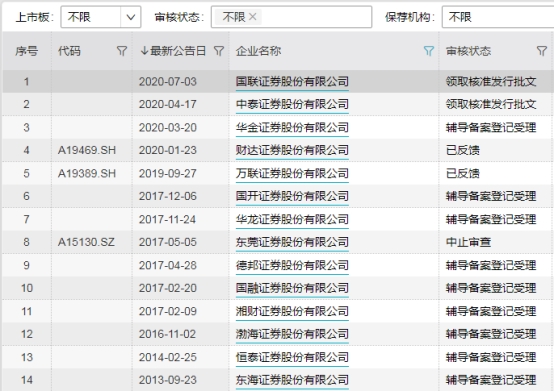Select date cell 2013-09-23
Viewport: 554px width, 392px height.
(167, 380)
